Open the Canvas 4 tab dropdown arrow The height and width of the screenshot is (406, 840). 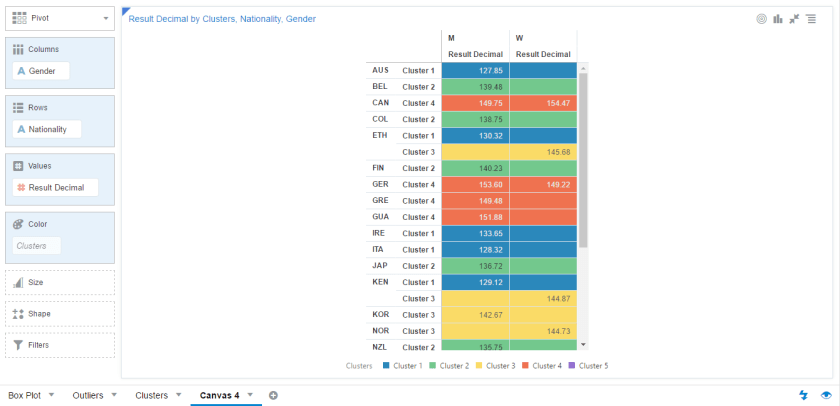coord(250,395)
